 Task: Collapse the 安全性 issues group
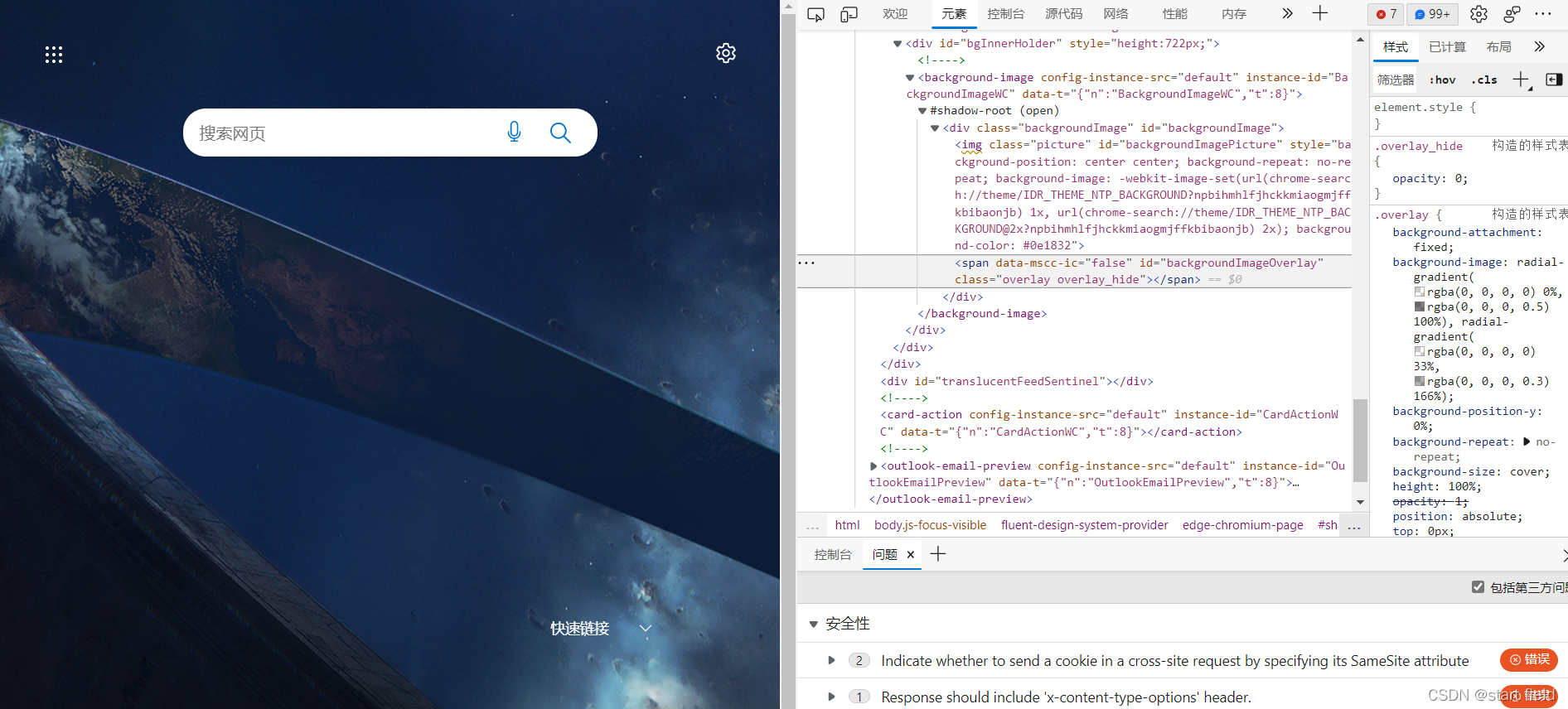point(813,624)
